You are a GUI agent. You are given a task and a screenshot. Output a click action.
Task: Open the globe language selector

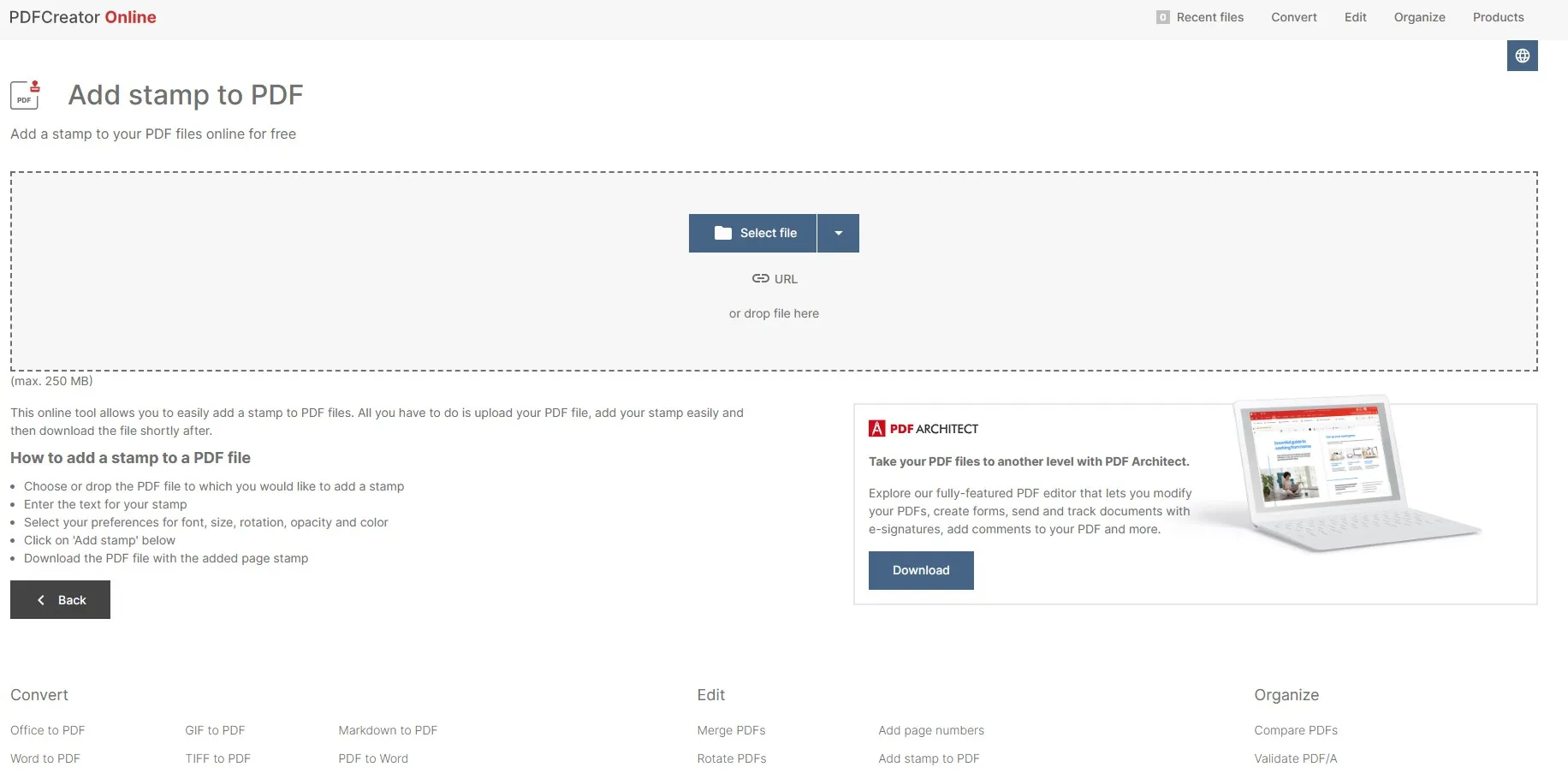(1523, 55)
